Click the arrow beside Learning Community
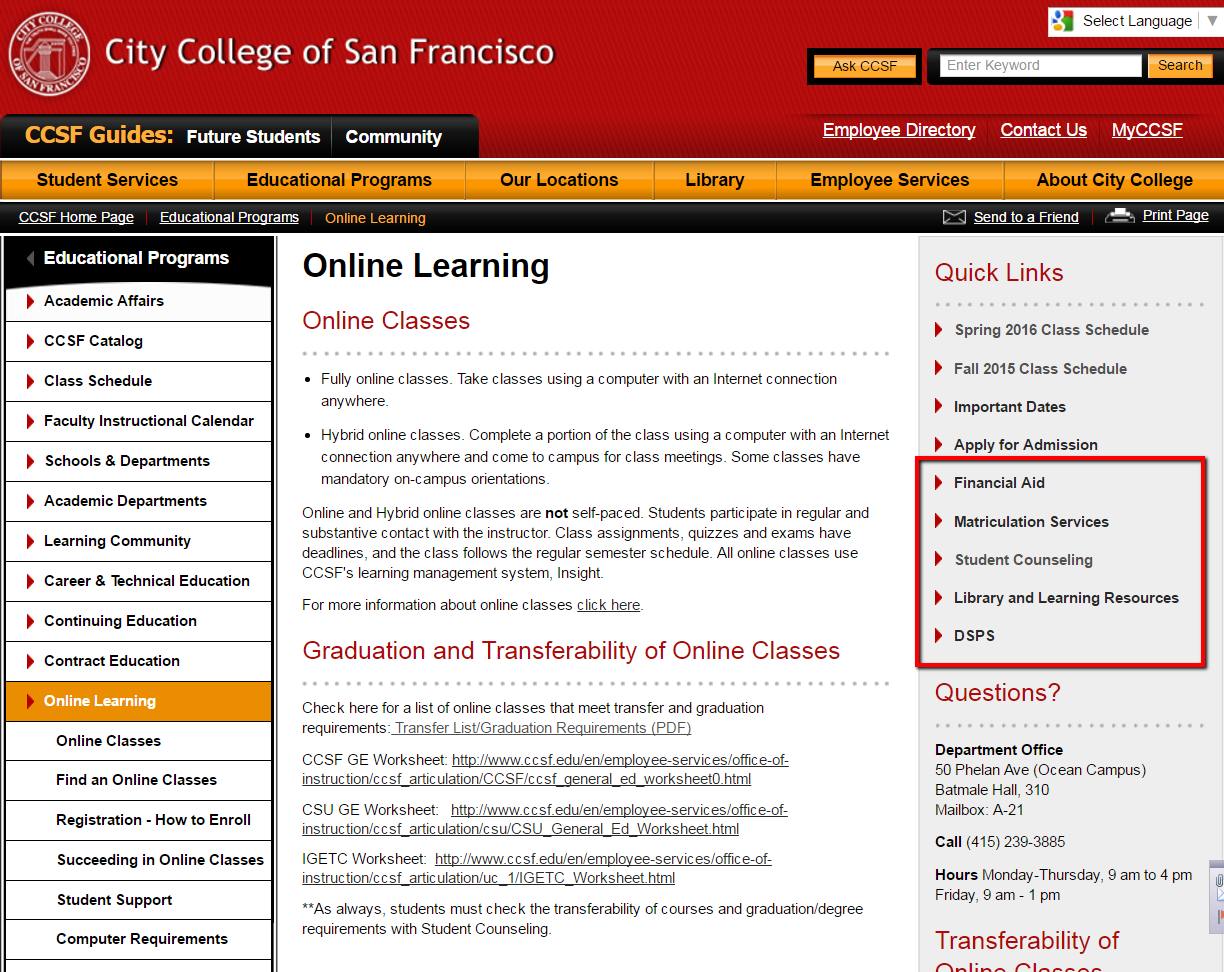The height and width of the screenshot is (972, 1224). [x=31, y=541]
